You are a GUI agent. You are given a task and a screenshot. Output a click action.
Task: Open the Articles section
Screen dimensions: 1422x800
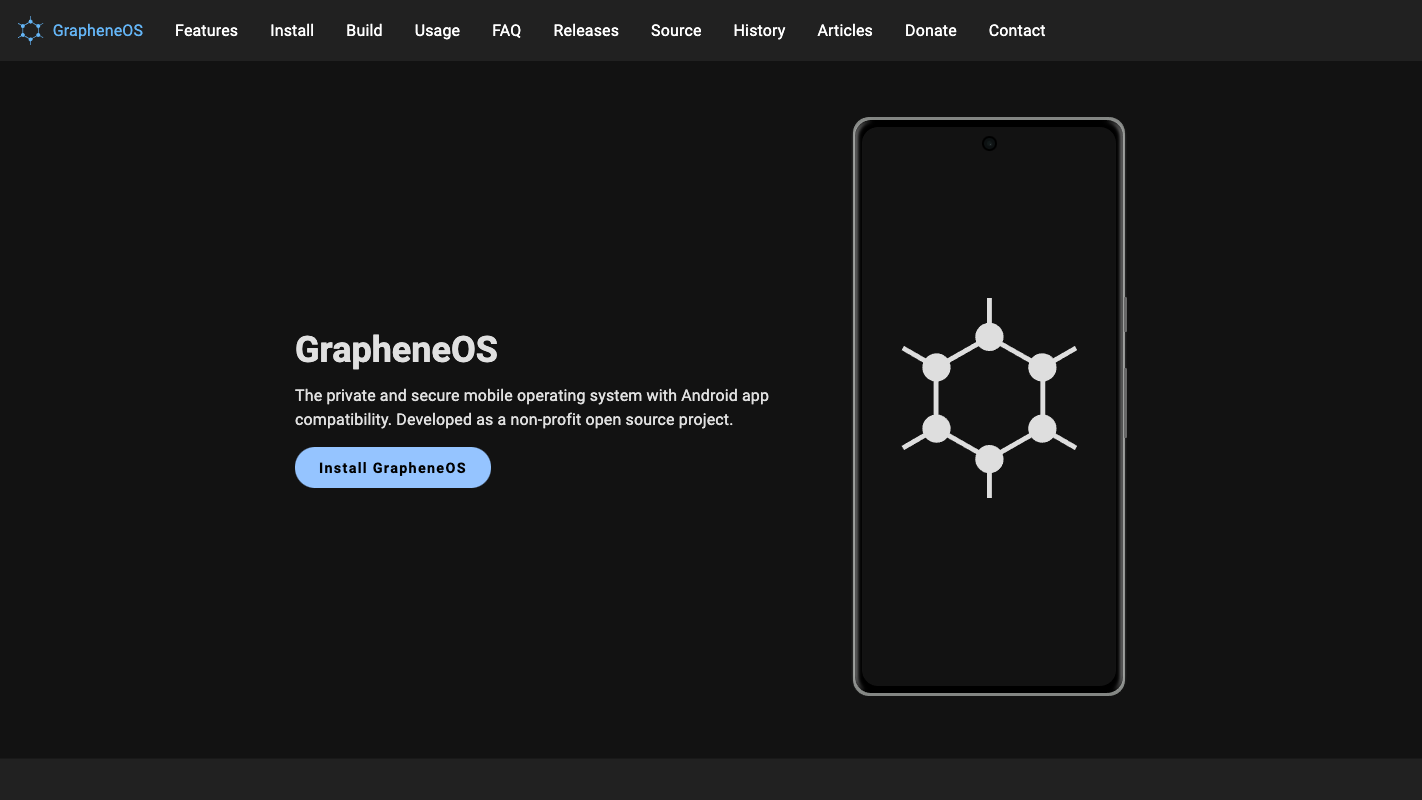(845, 31)
